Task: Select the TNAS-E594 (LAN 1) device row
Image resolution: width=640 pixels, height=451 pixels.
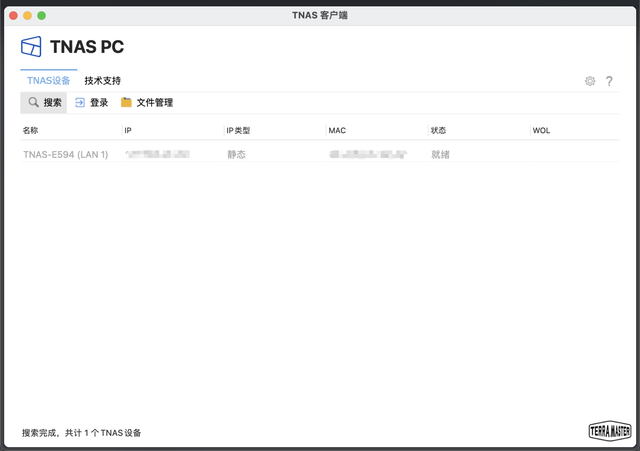Action: [320, 154]
